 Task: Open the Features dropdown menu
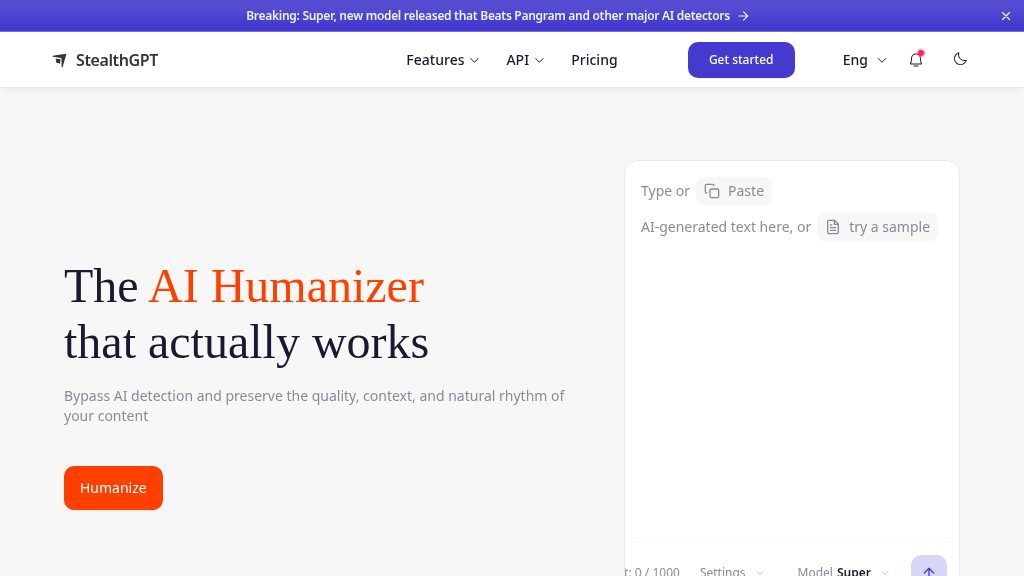[x=442, y=60]
